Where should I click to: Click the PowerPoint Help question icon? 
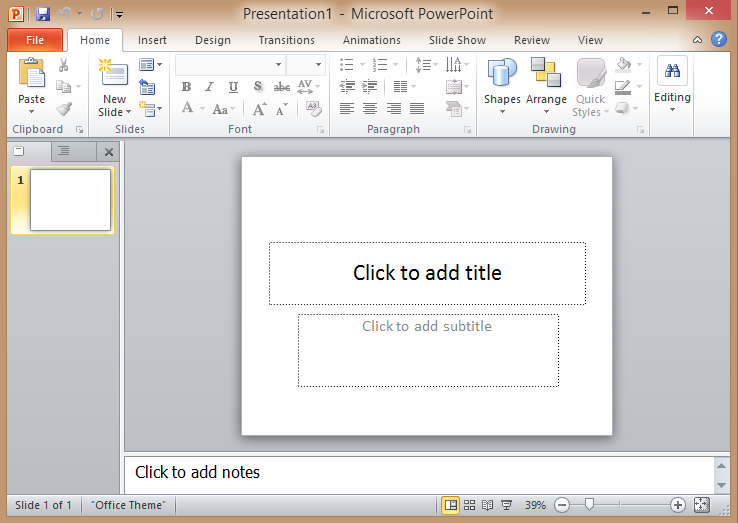tap(719, 39)
